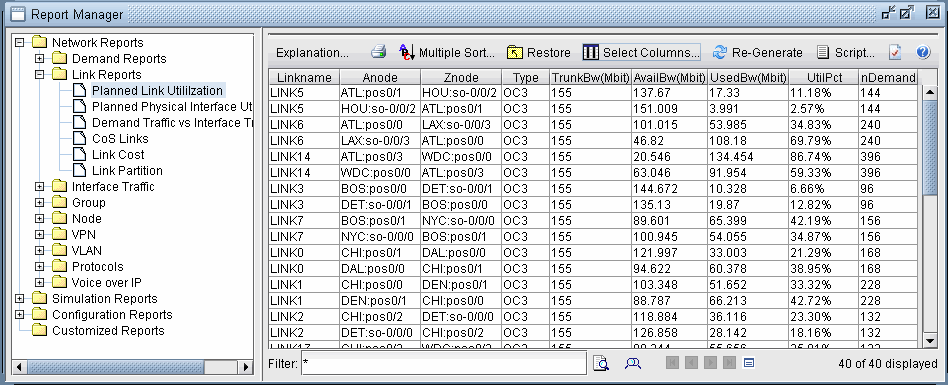This screenshot has height=385, width=948.
Task: Open the Link Partition report
Action: 127,170
